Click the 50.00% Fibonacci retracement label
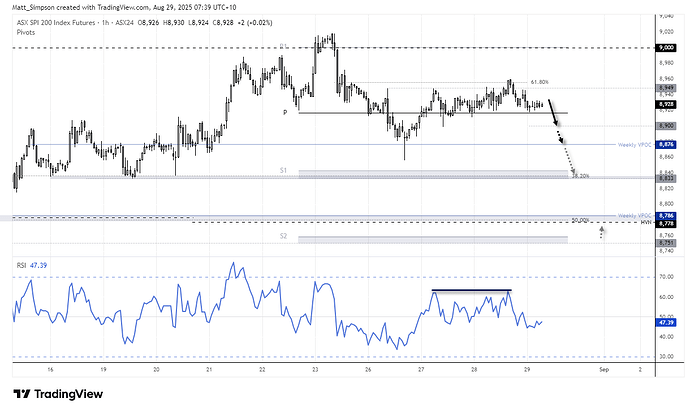Viewport: 690px width, 411px height. click(x=580, y=220)
